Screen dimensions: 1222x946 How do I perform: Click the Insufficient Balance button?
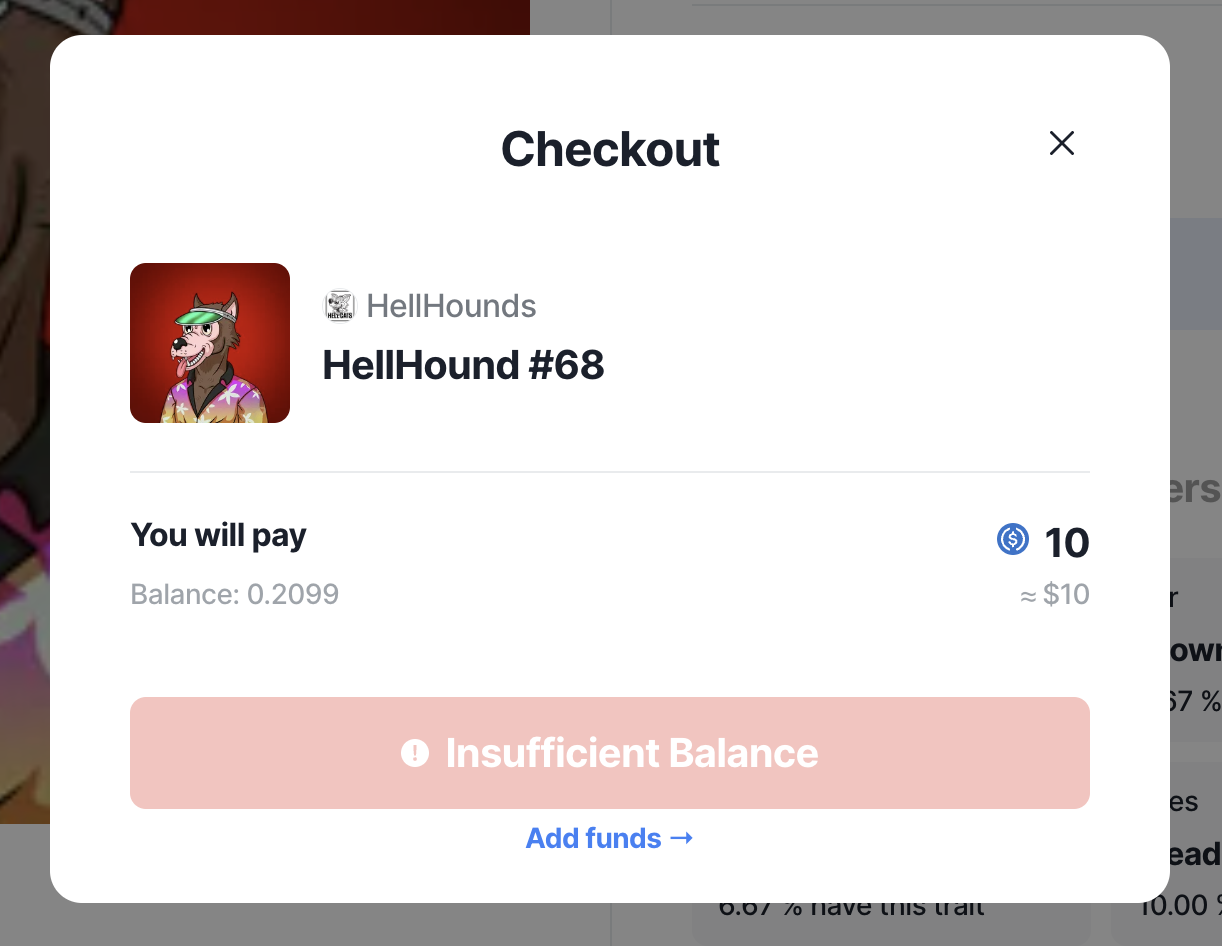pyautogui.click(x=610, y=753)
